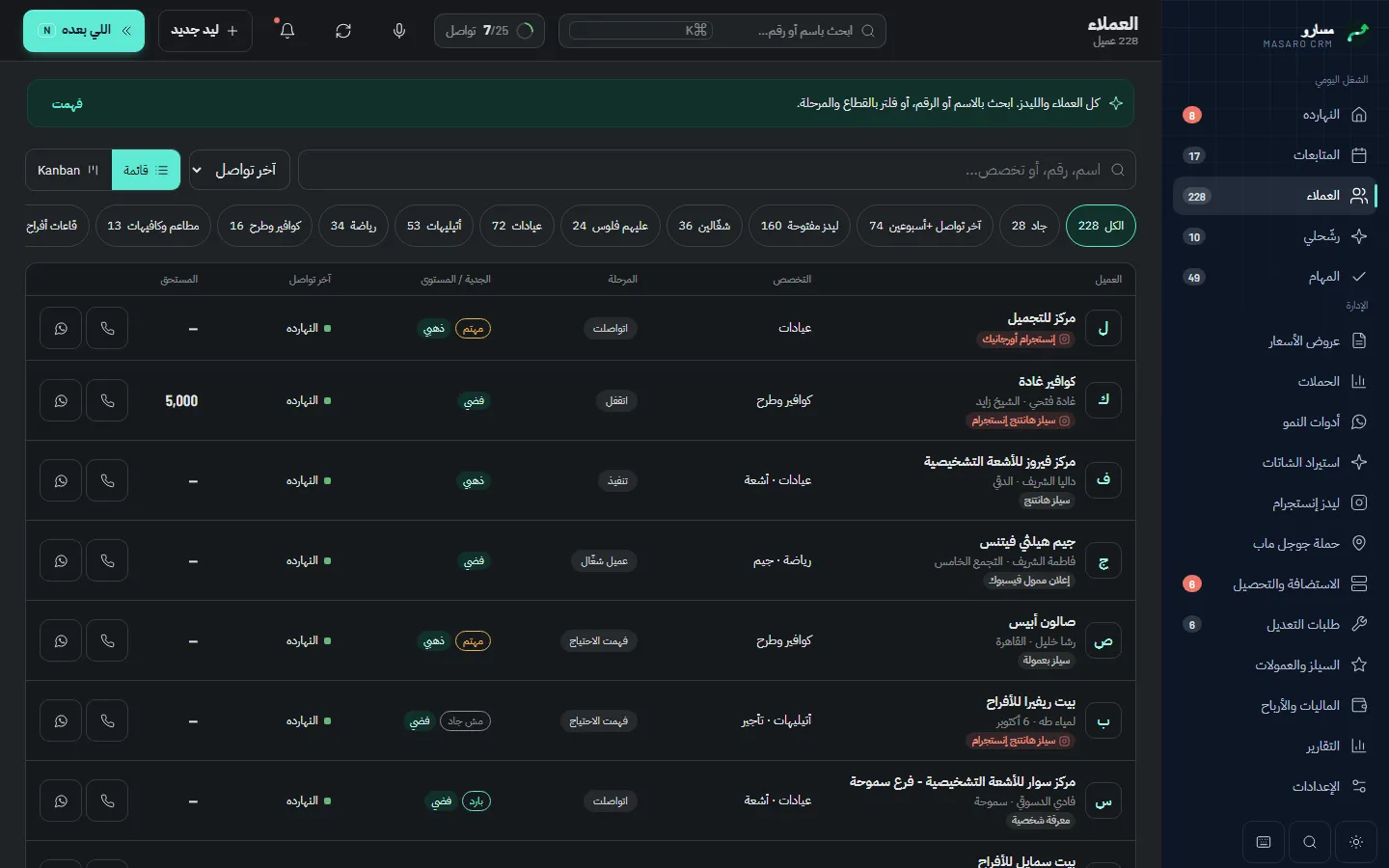The height and width of the screenshot is (868, 1389).
Task: Click the phone icon for مركز للتجميل row
Action: click(107, 329)
